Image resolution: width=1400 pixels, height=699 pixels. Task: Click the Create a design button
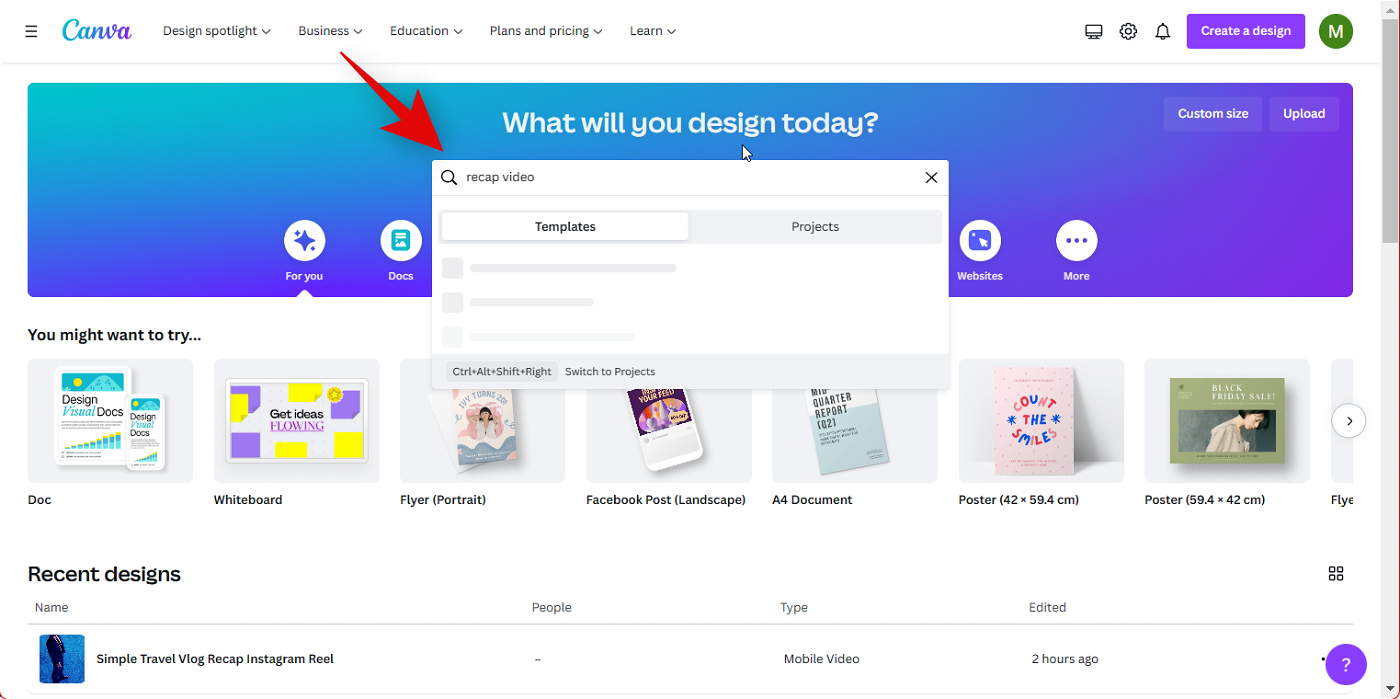1246,31
